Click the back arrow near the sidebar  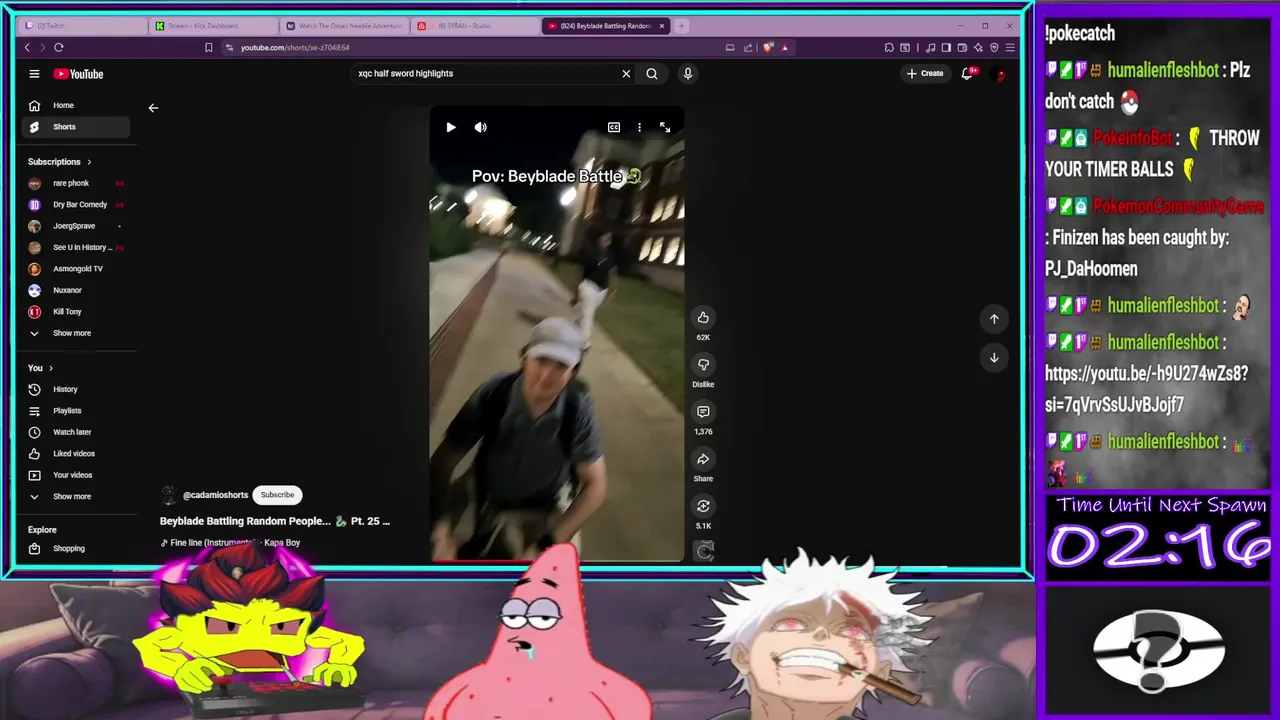(153, 108)
